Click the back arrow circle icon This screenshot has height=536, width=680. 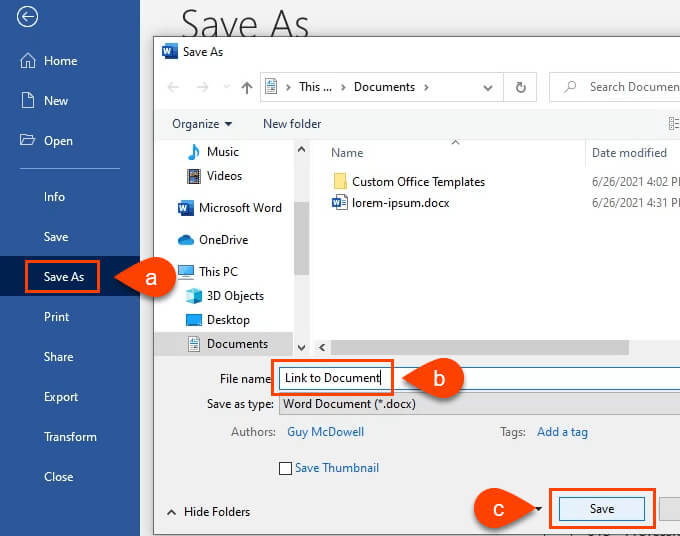pos(27,17)
